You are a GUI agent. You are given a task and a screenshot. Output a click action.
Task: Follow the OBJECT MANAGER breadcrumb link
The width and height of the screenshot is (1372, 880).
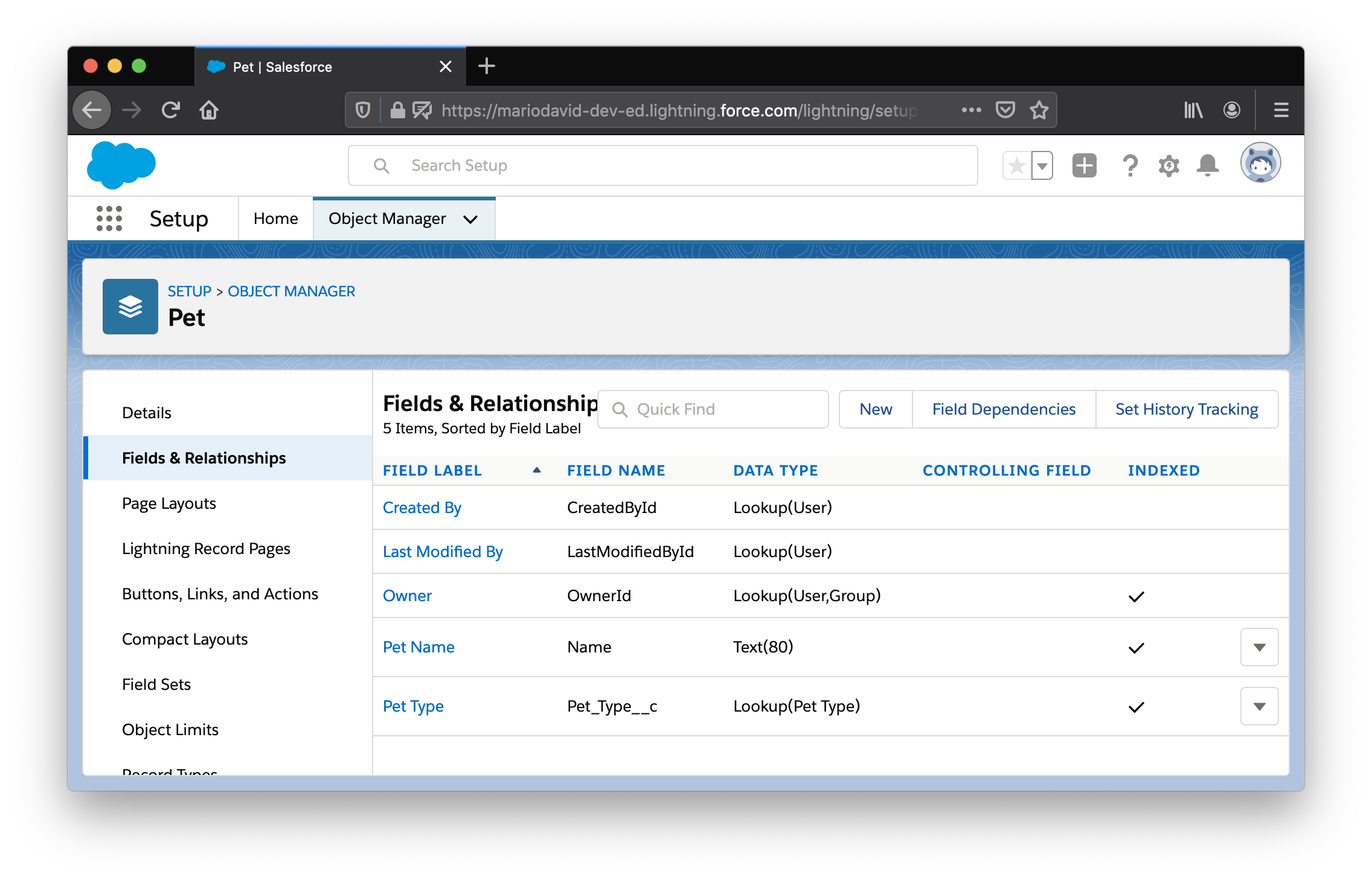click(291, 291)
